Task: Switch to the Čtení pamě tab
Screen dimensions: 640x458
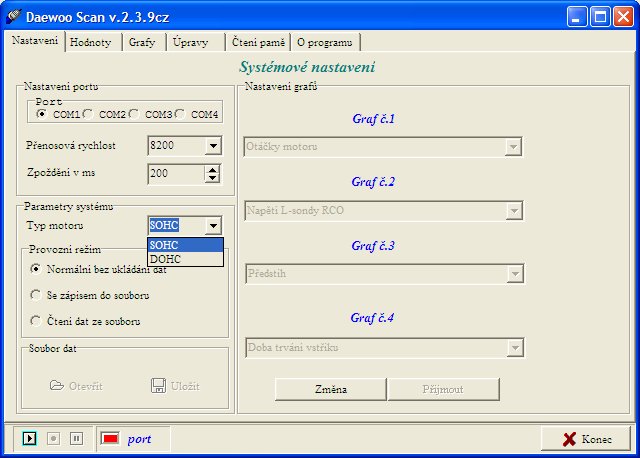Action: click(x=258, y=42)
